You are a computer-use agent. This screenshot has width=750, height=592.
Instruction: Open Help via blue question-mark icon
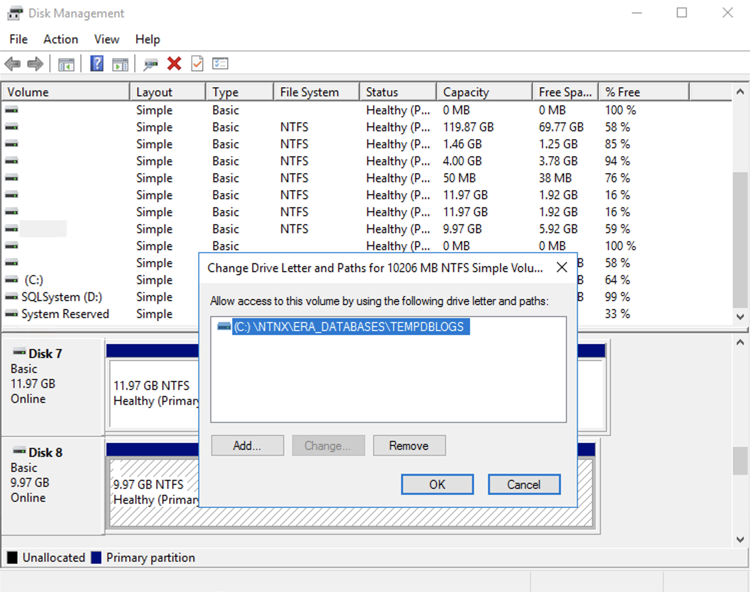[x=97, y=63]
